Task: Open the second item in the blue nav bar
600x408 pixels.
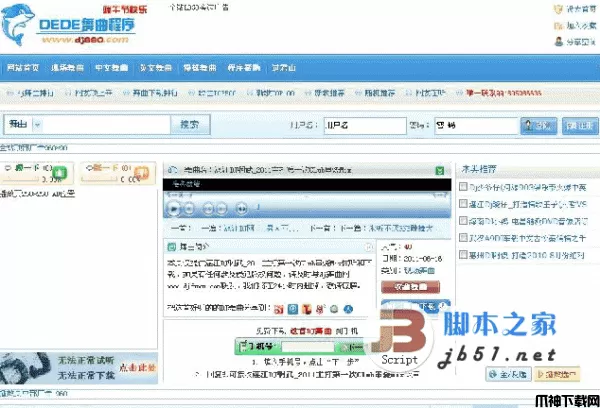Action: (x=67, y=68)
